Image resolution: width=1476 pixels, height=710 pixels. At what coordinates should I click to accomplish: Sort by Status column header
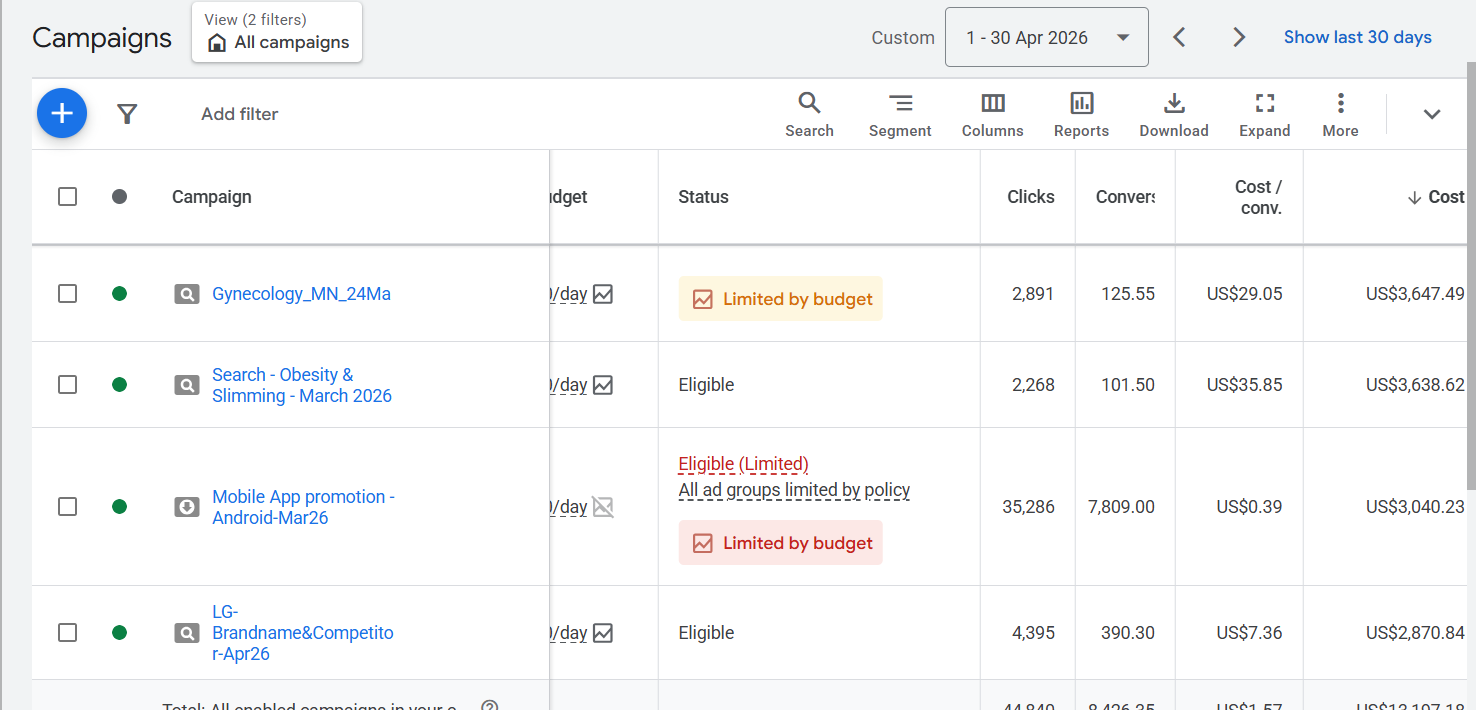703,197
